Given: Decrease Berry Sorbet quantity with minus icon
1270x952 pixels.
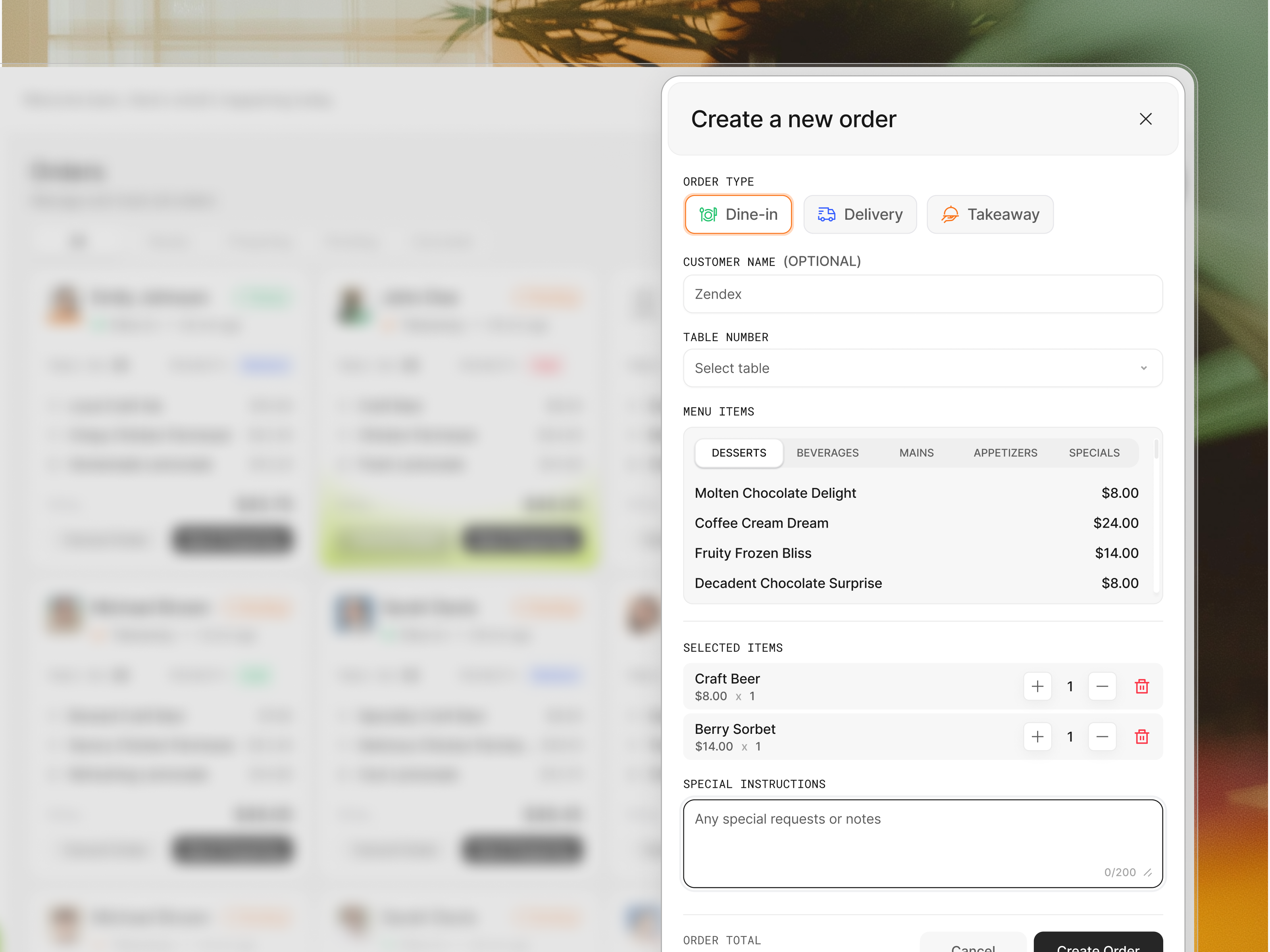Looking at the screenshot, I should pos(1102,737).
